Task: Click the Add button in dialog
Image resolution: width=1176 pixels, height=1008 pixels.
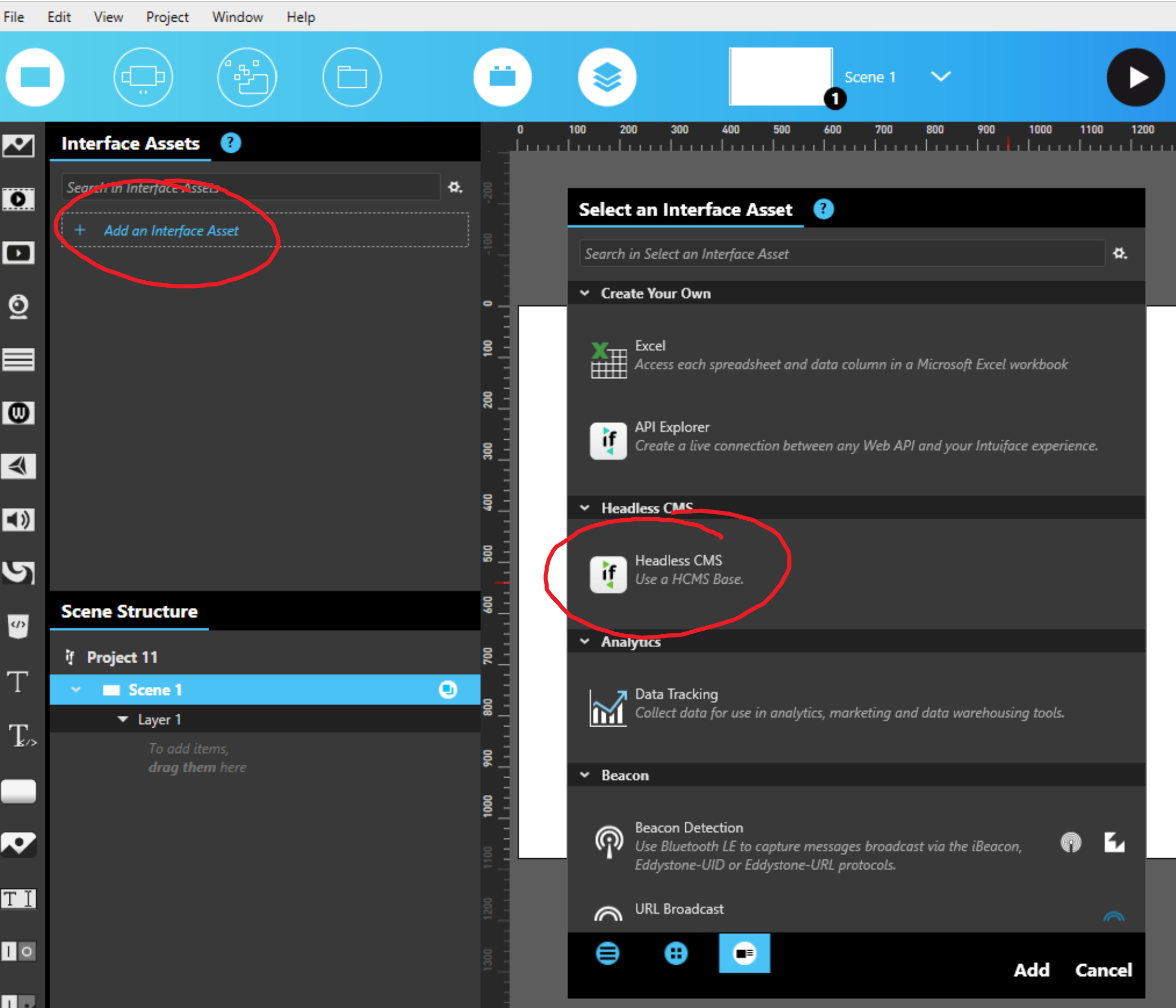Action: point(1032,970)
